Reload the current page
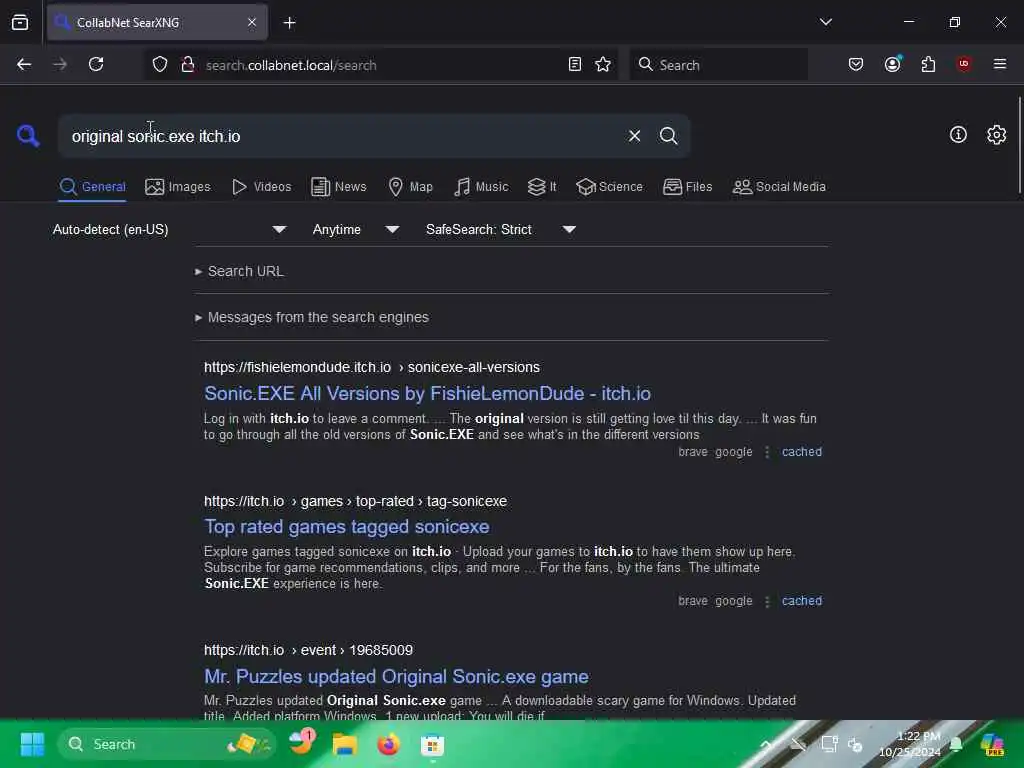The width and height of the screenshot is (1024, 768). coord(96,65)
